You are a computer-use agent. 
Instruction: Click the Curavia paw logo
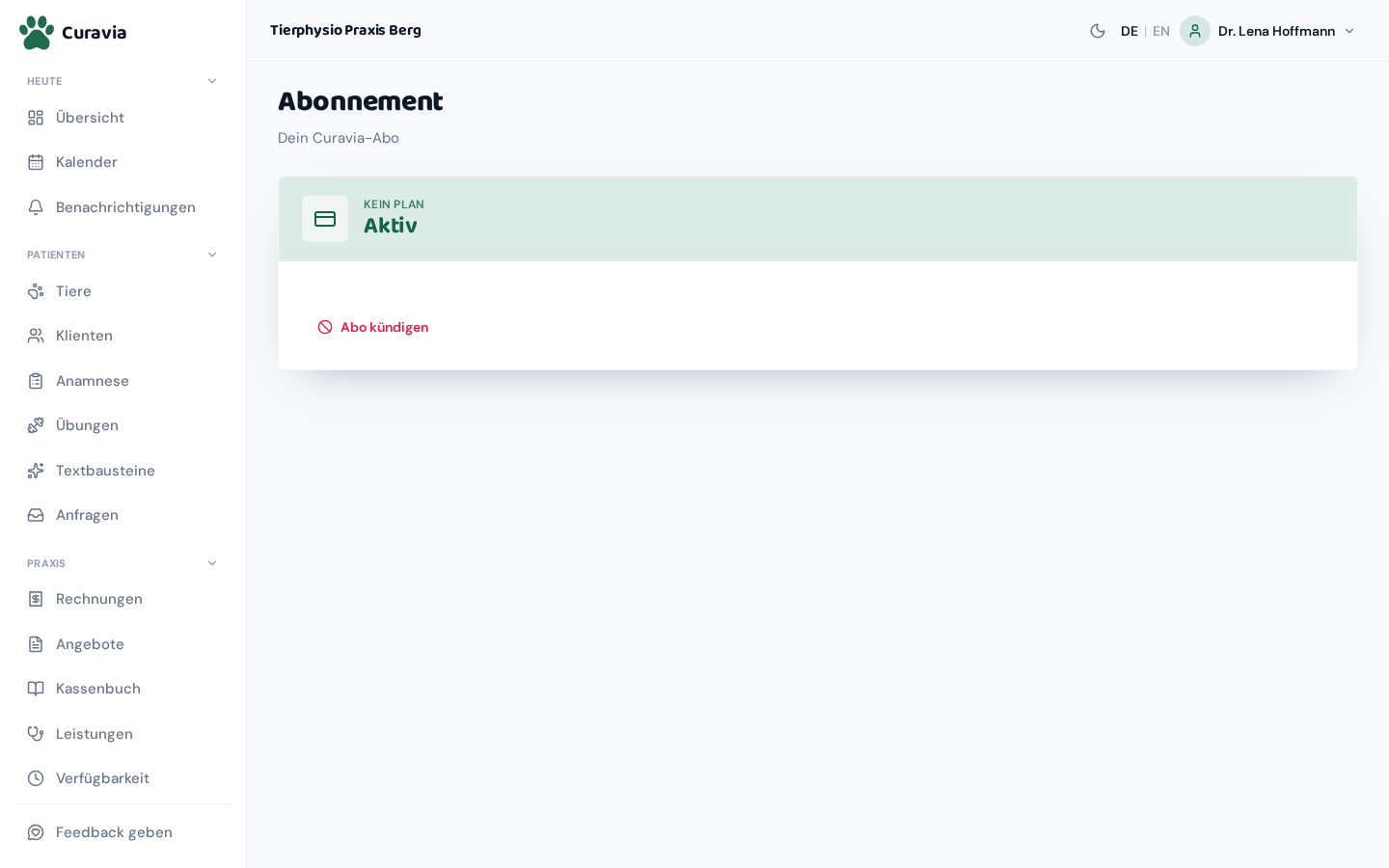point(37,32)
